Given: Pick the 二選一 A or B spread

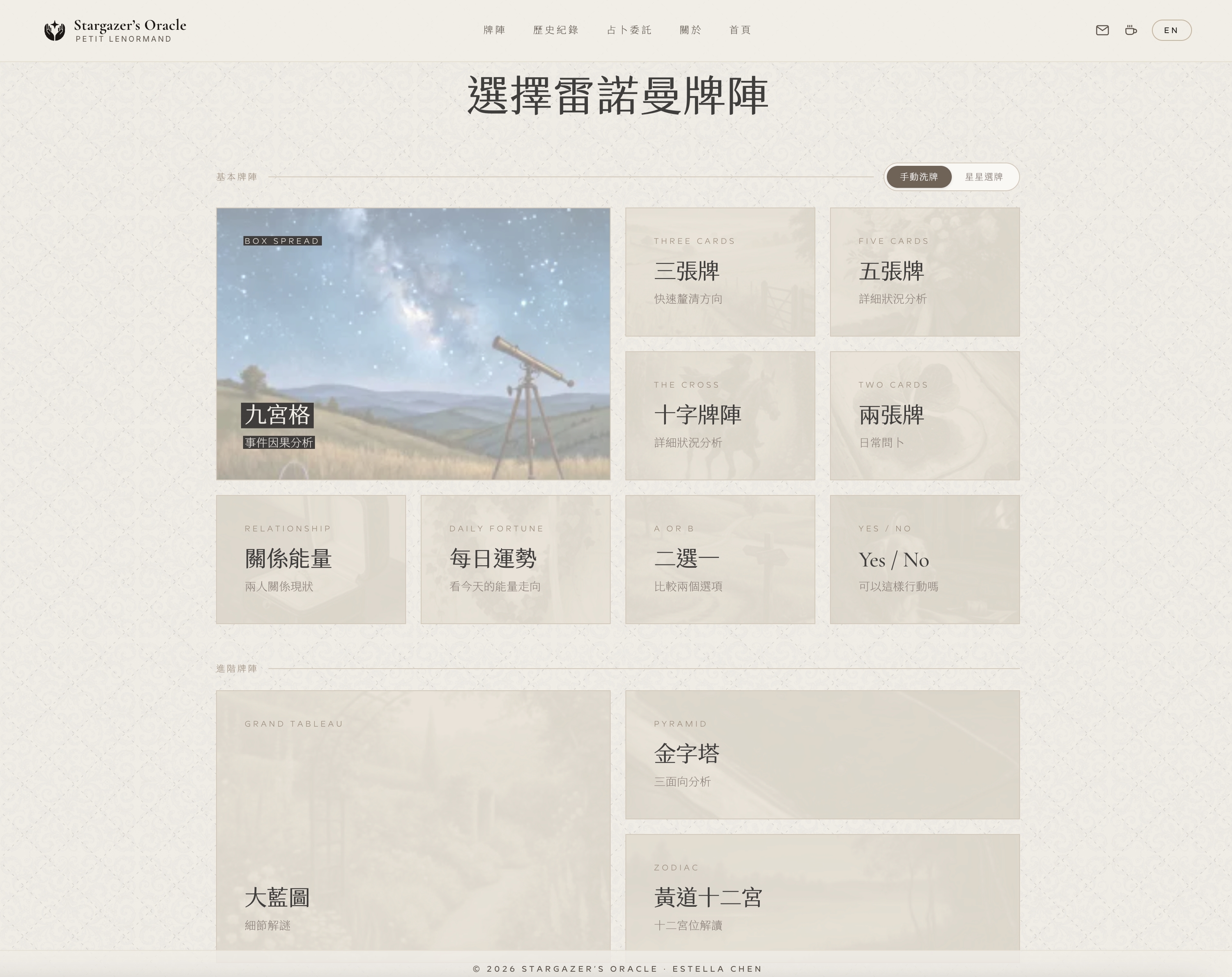Looking at the screenshot, I should pos(720,559).
